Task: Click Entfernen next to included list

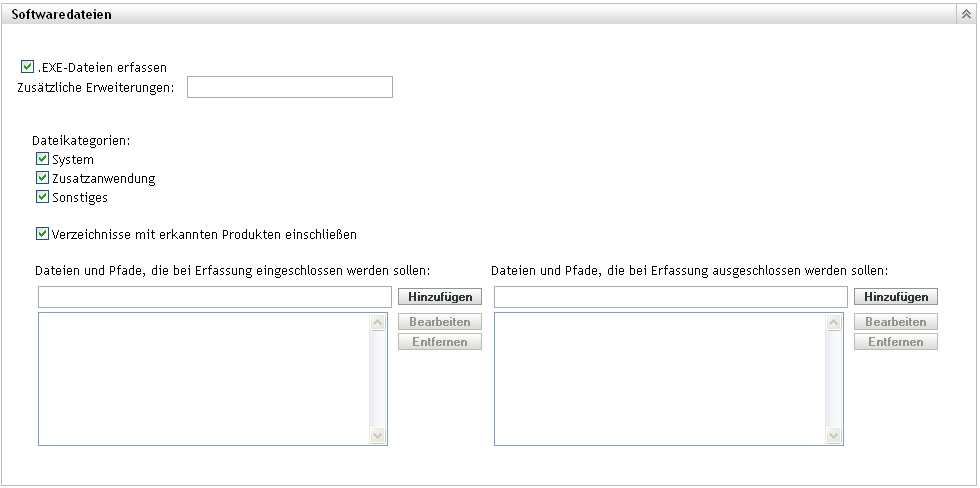Action: click(440, 342)
